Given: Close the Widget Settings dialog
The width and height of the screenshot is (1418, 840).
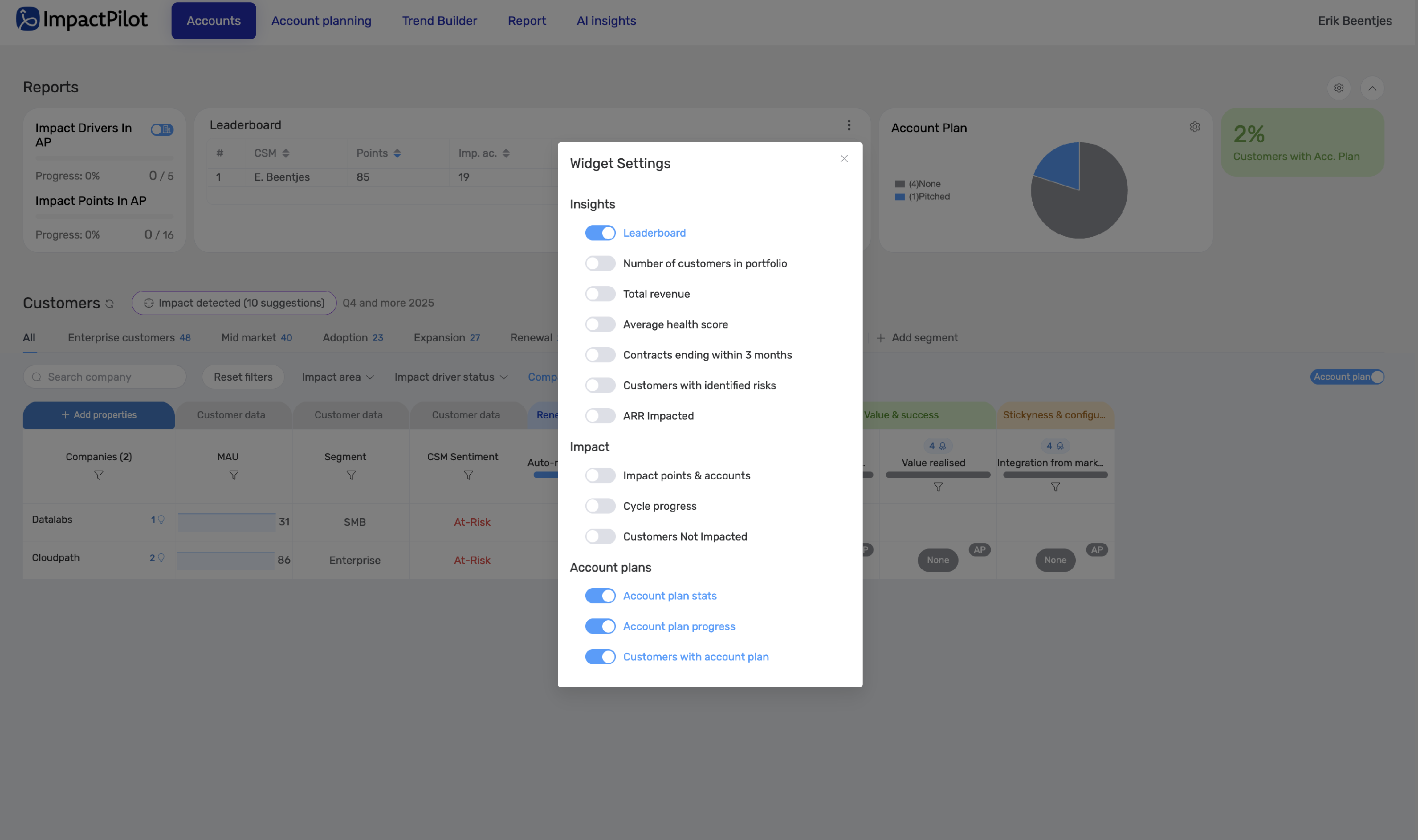Looking at the screenshot, I should pyautogui.click(x=844, y=158).
